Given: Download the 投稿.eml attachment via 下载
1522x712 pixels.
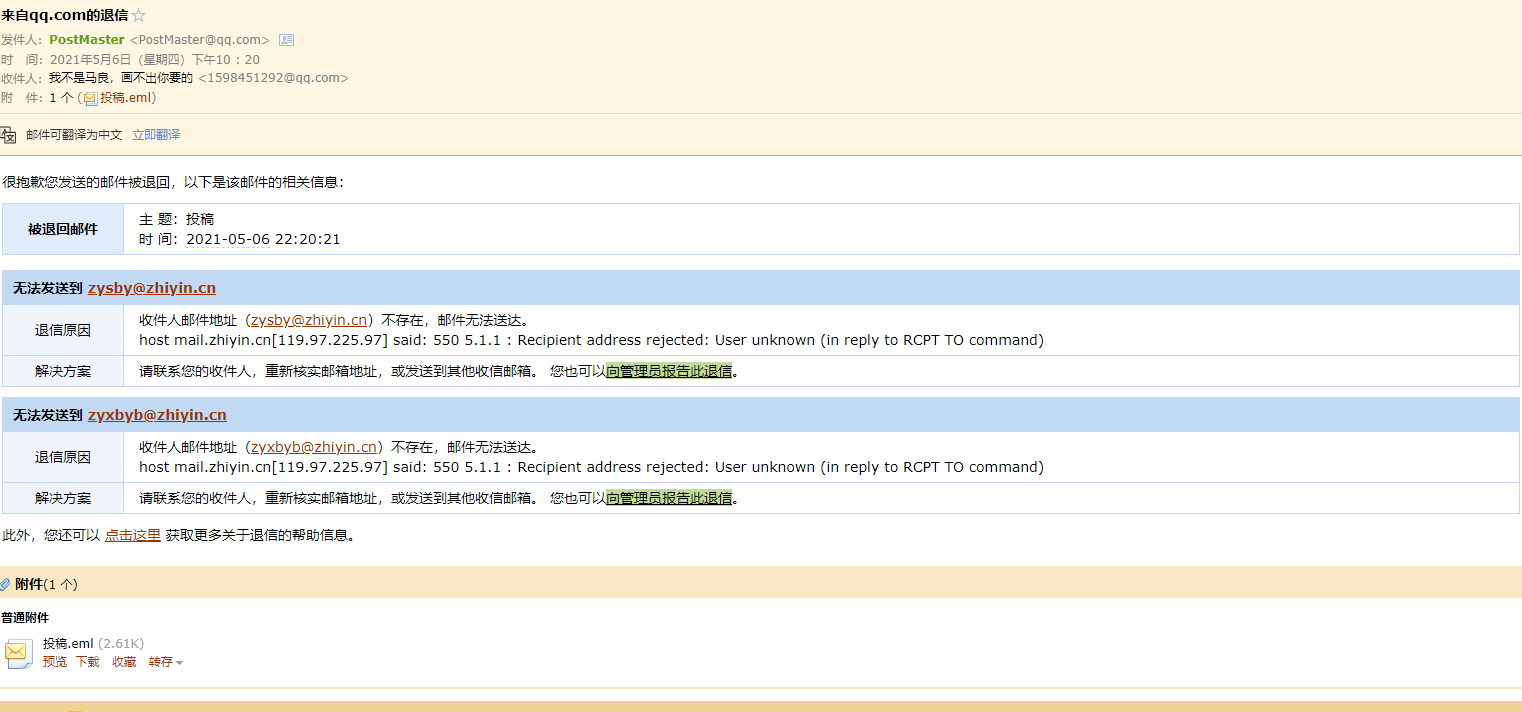Looking at the screenshot, I should 88,662.
